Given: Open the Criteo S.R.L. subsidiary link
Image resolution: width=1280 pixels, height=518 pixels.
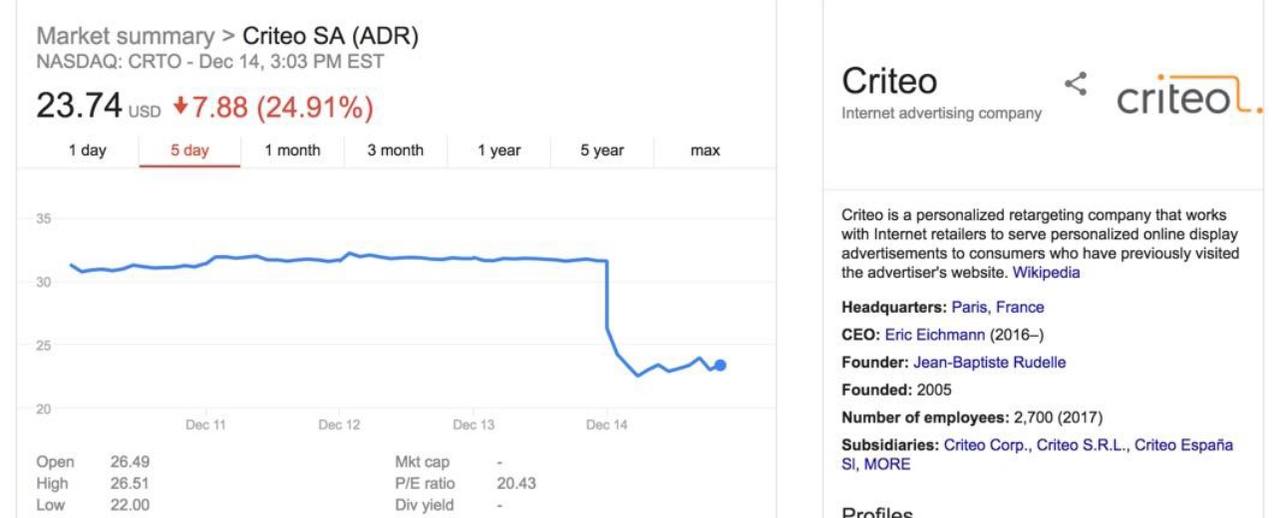Looking at the screenshot, I should [x=1080, y=445].
